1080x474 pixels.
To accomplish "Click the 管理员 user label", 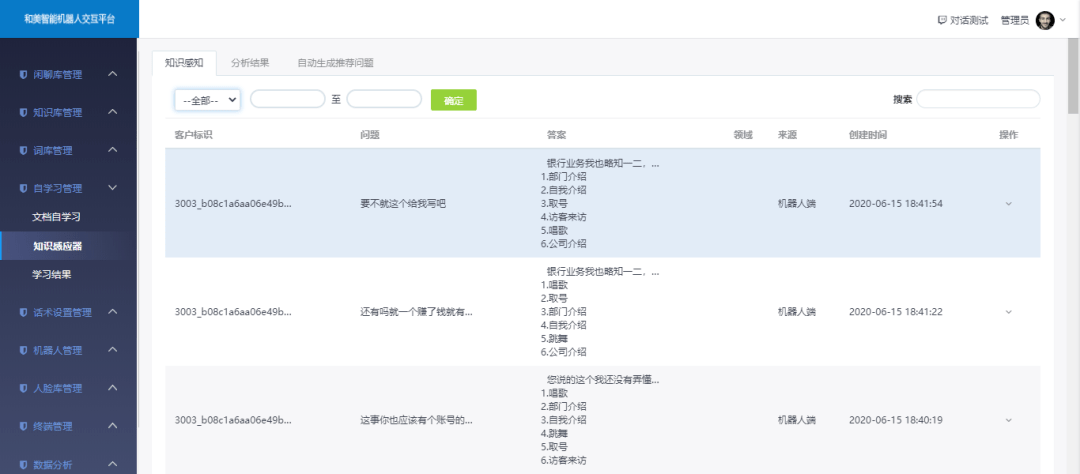I will [1015, 21].
